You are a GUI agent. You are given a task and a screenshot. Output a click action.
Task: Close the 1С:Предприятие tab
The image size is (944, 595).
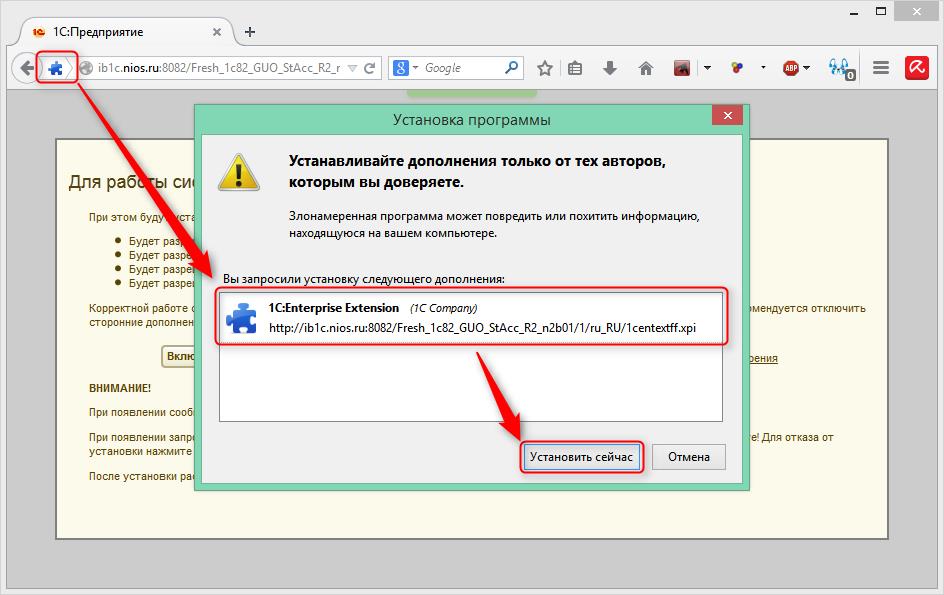click(x=217, y=32)
